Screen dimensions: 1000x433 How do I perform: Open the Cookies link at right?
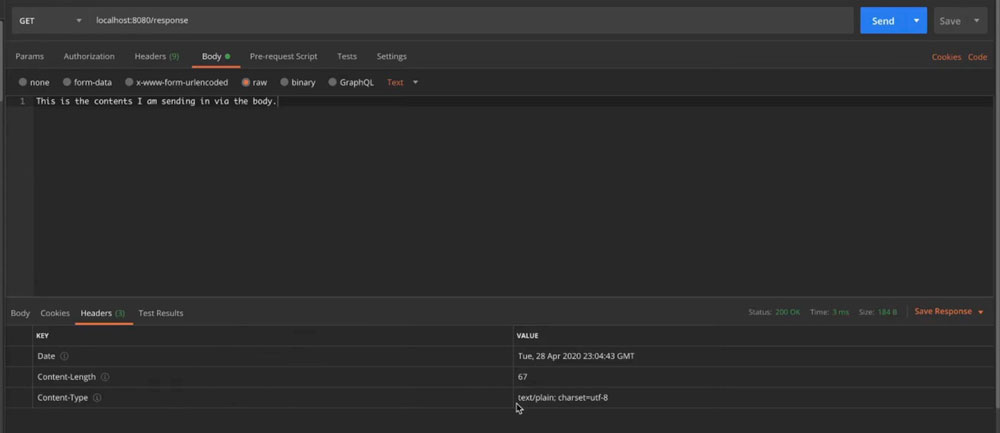(x=946, y=57)
